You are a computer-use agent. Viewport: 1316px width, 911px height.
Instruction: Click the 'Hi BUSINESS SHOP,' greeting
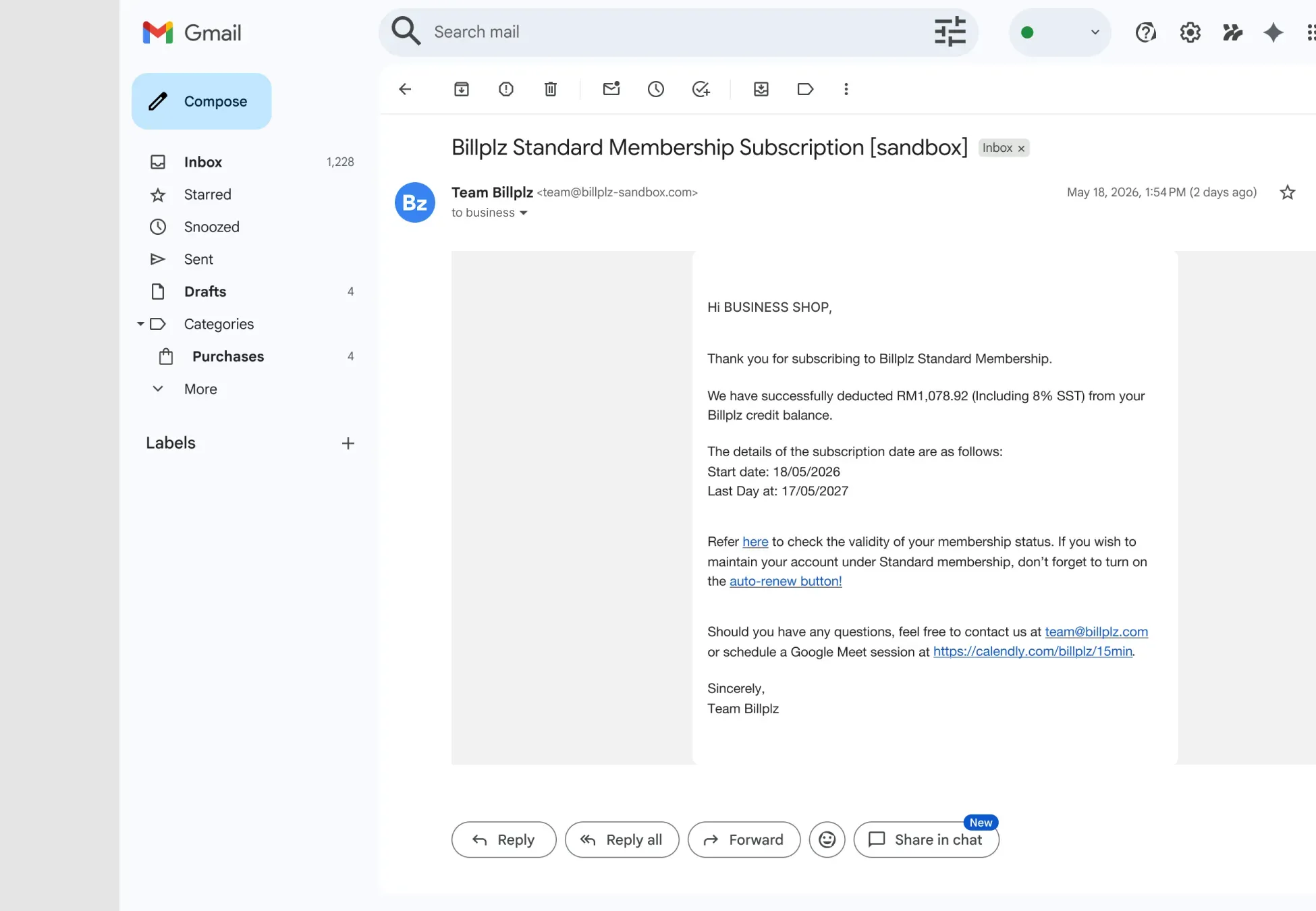769,307
